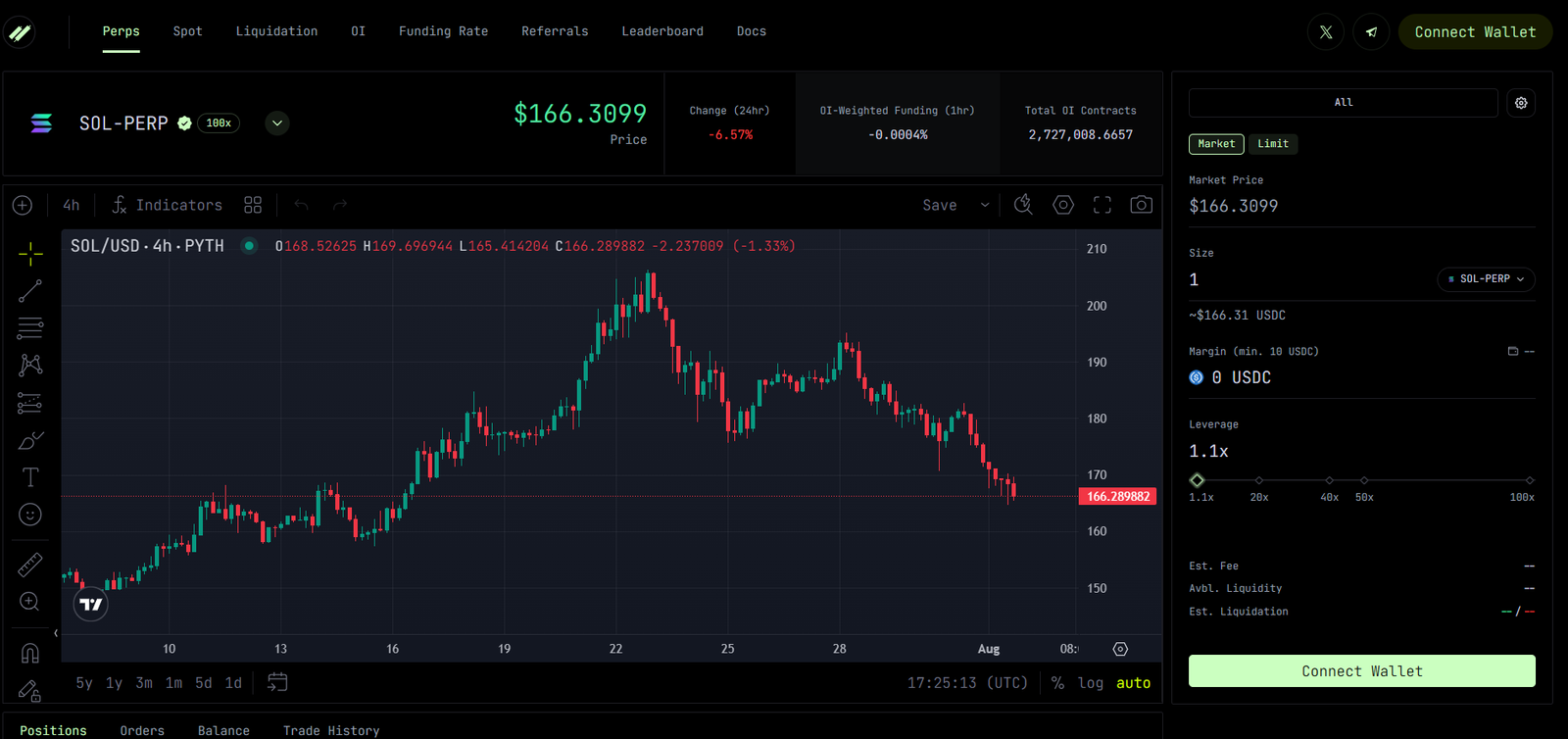Image resolution: width=1568 pixels, height=739 pixels.
Task: Open the emoji sticker tool
Action: coord(30,515)
